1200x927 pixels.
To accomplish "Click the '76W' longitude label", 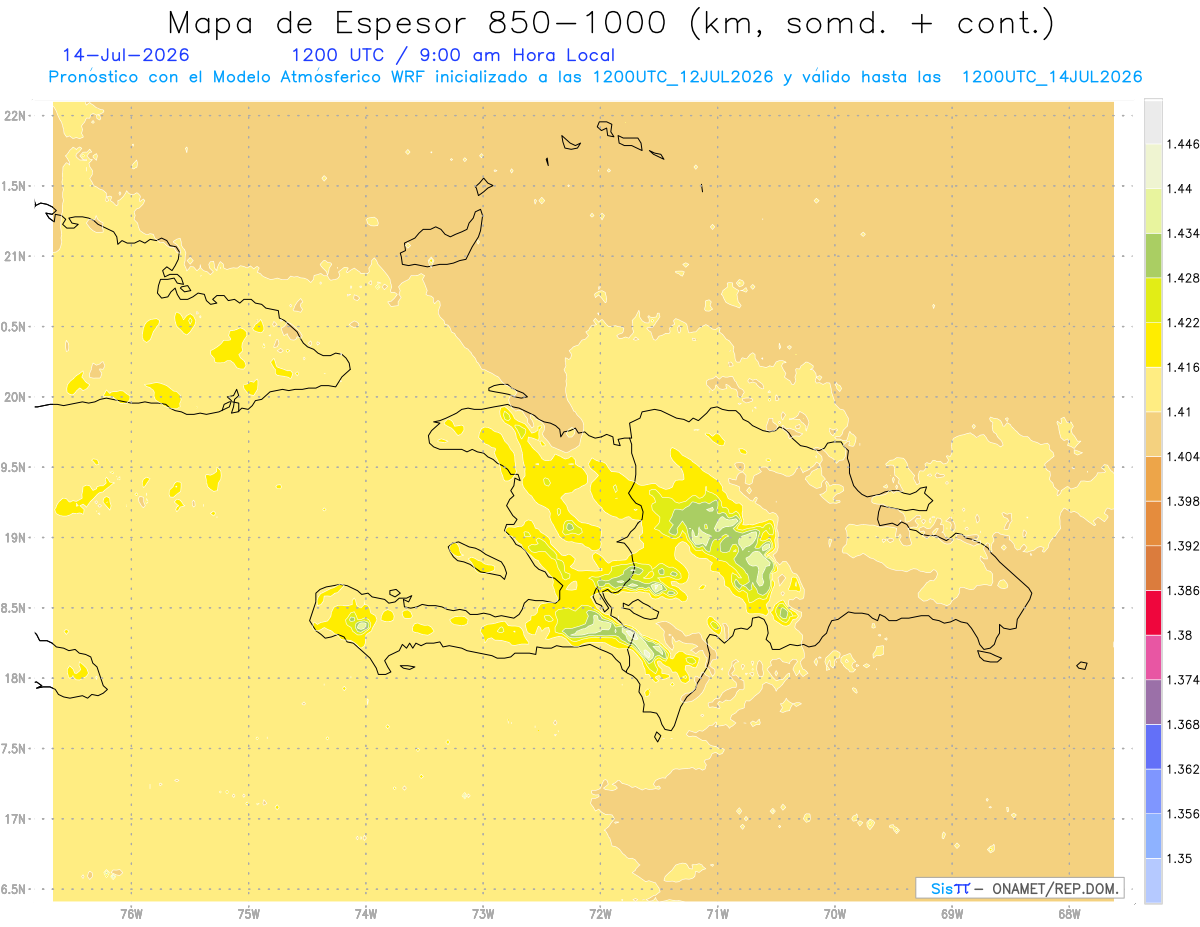I will click(x=131, y=914).
